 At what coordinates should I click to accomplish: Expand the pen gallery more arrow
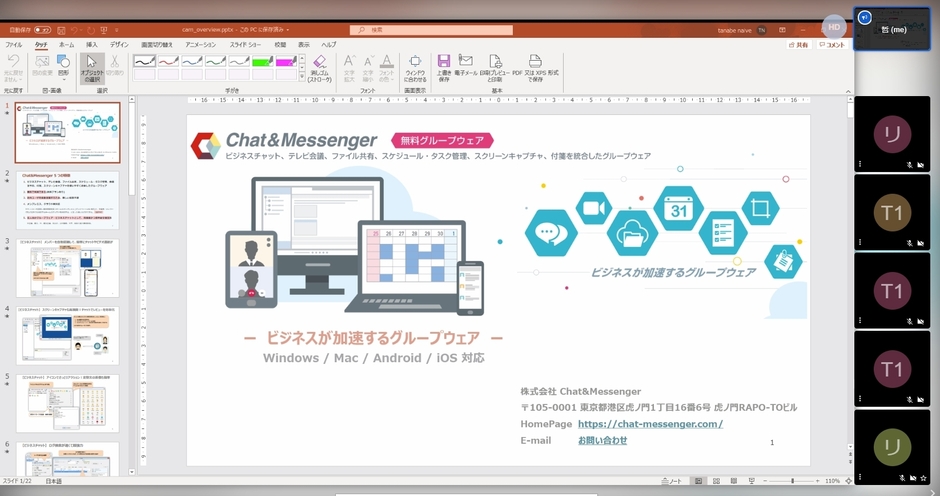coord(302,76)
